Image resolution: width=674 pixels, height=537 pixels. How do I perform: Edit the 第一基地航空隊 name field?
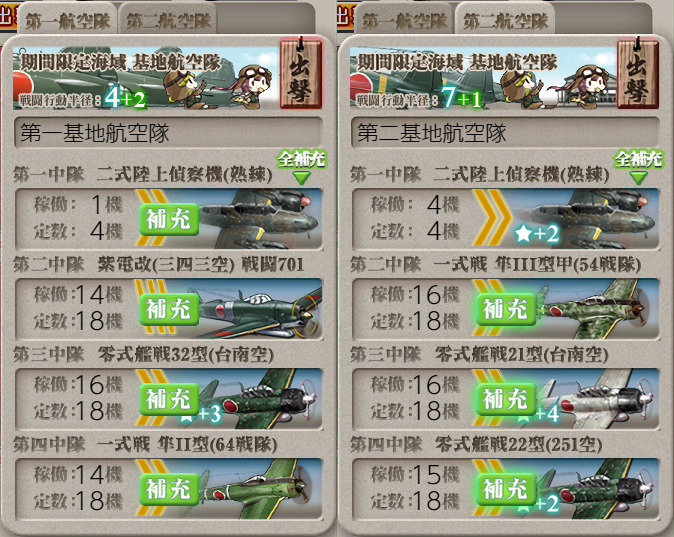tap(168, 132)
